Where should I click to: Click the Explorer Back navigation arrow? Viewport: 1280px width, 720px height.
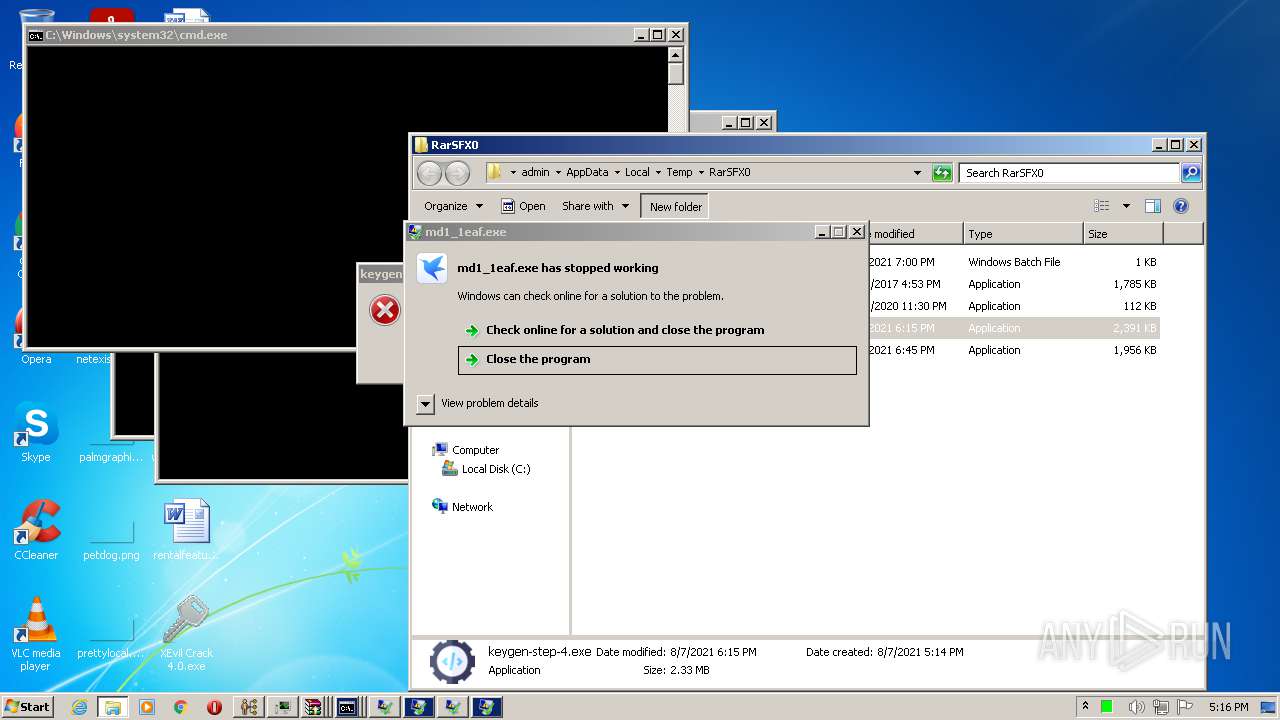coord(429,173)
